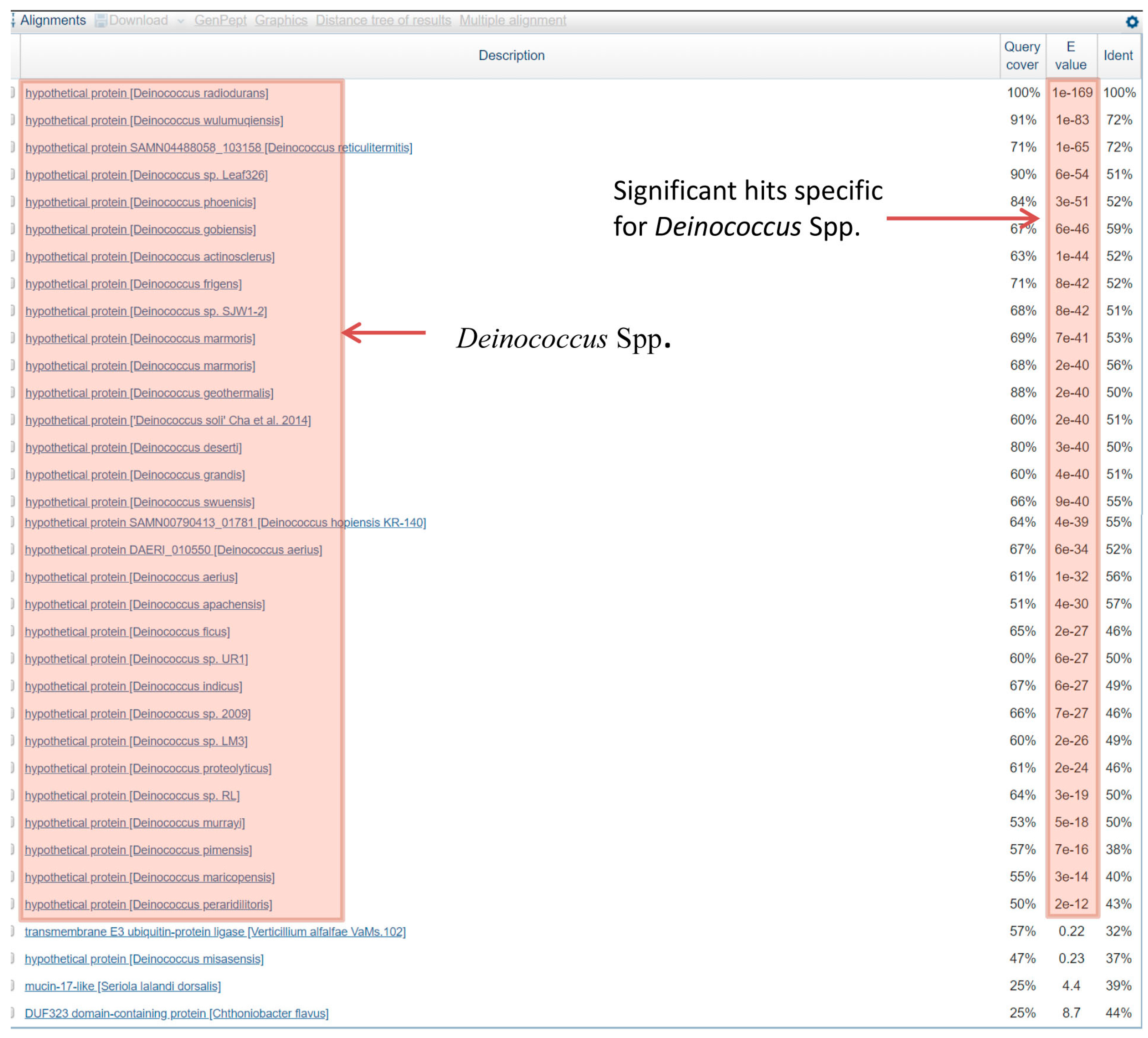Tick checkbox for Deinococcus radiodurans row
1148x1038 pixels.
pos(13,92)
